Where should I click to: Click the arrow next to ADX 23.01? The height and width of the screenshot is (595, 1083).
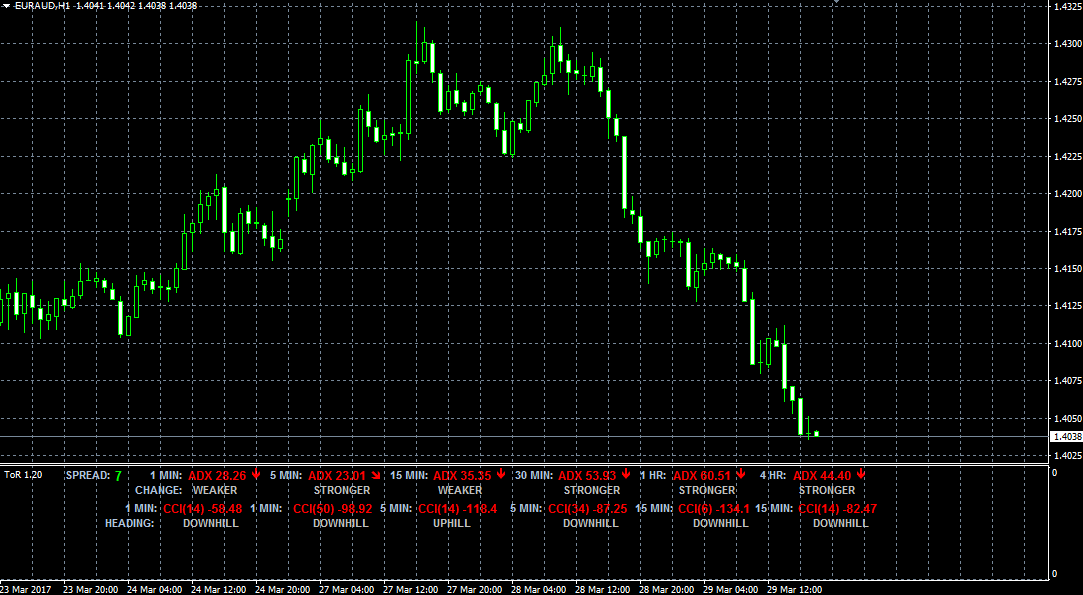[x=375, y=474]
